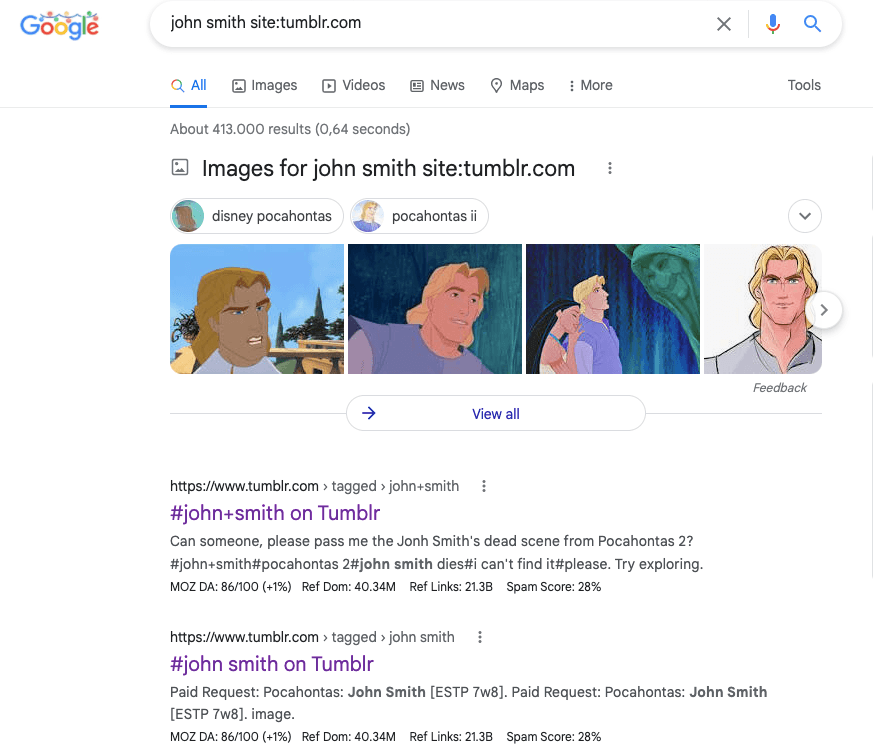Expand image filter chips with chevron
This screenshot has height=756, width=873.
(805, 215)
